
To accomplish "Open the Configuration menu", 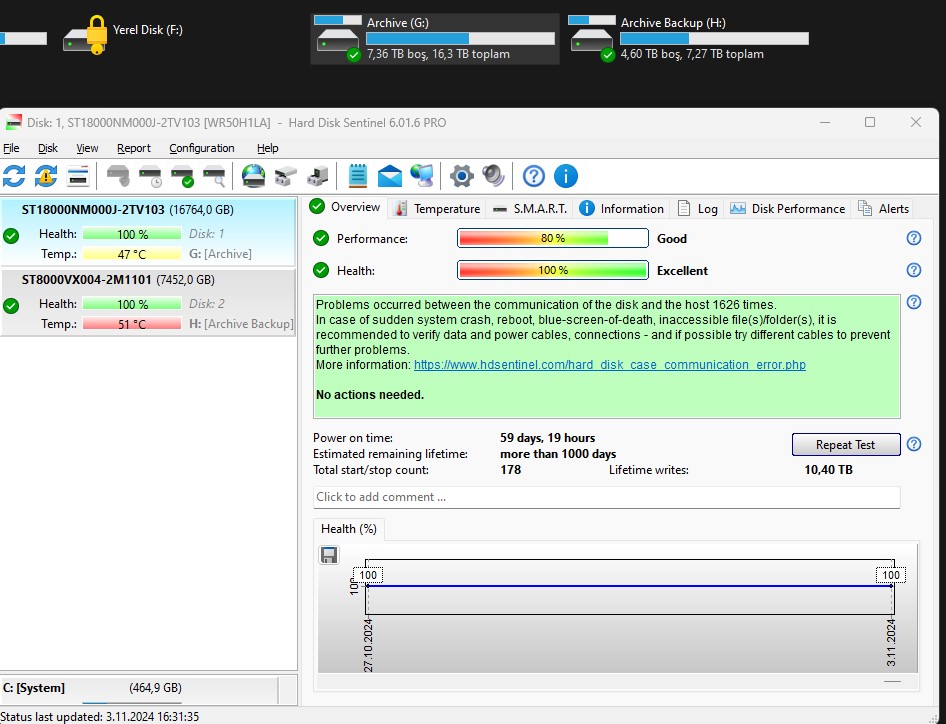I will tap(202, 148).
